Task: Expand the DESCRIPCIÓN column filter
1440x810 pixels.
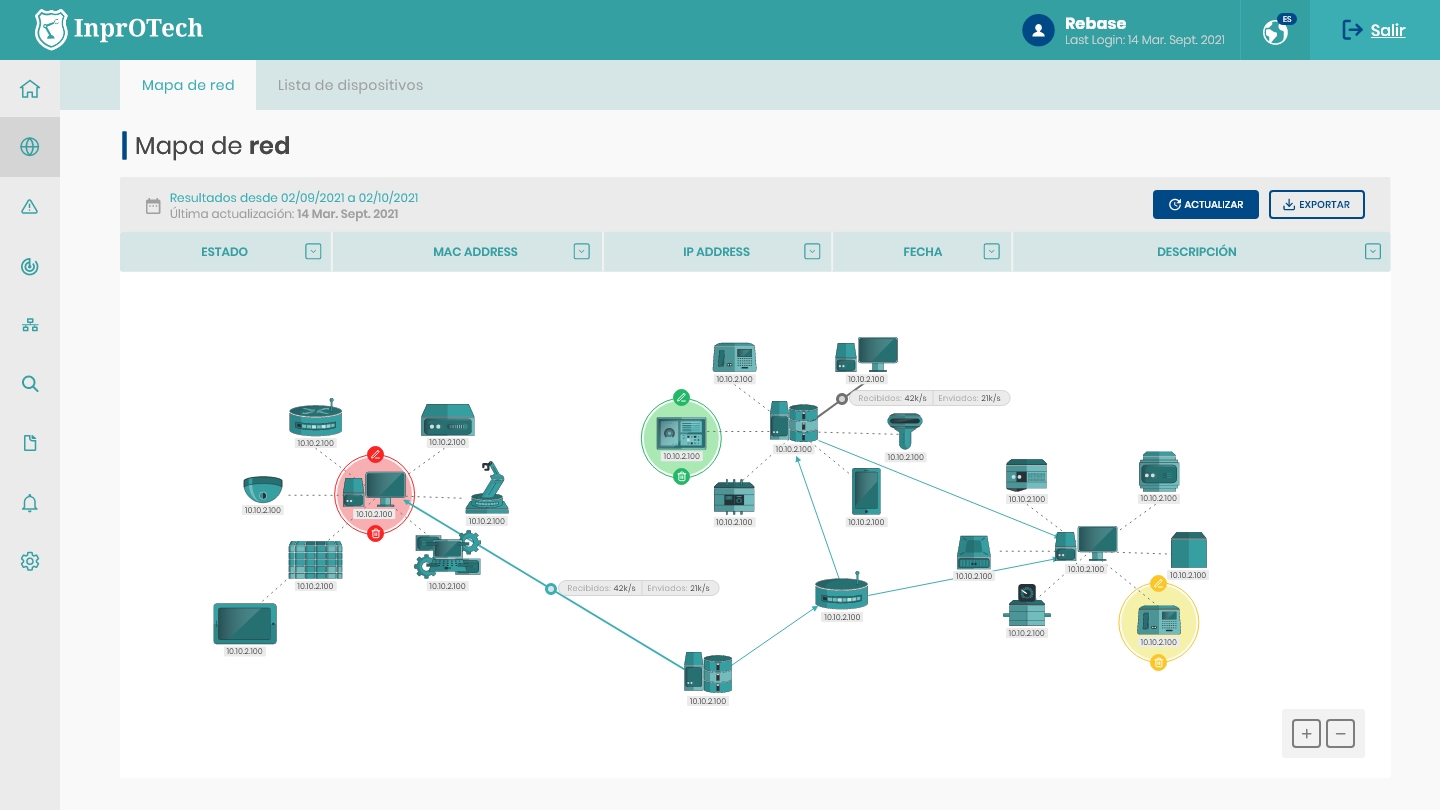Action: (x=1373, y=252)
